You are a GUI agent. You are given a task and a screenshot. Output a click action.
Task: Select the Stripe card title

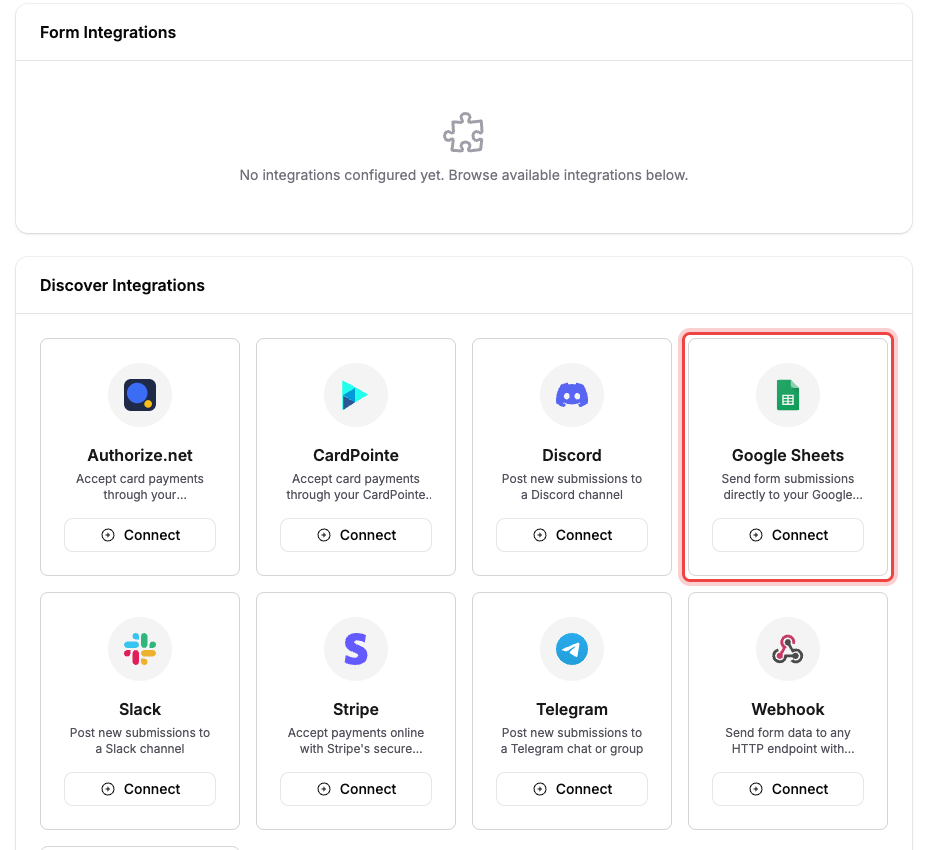point(356,709)
